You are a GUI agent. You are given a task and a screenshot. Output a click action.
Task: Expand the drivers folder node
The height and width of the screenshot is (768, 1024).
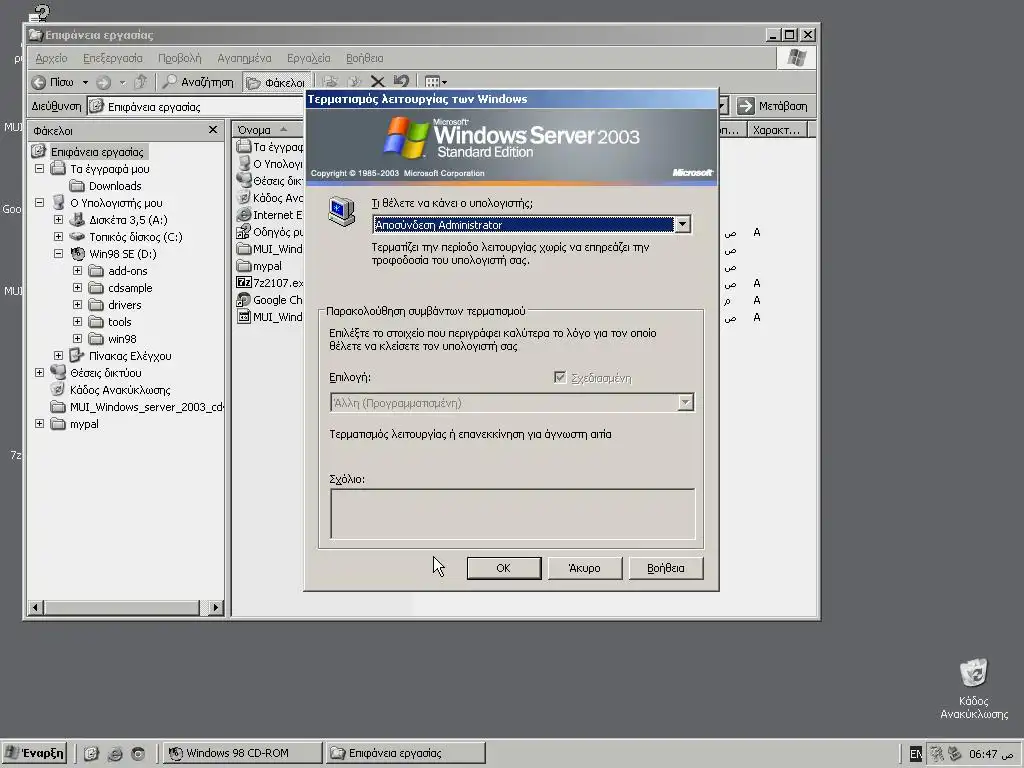(77, 304)
